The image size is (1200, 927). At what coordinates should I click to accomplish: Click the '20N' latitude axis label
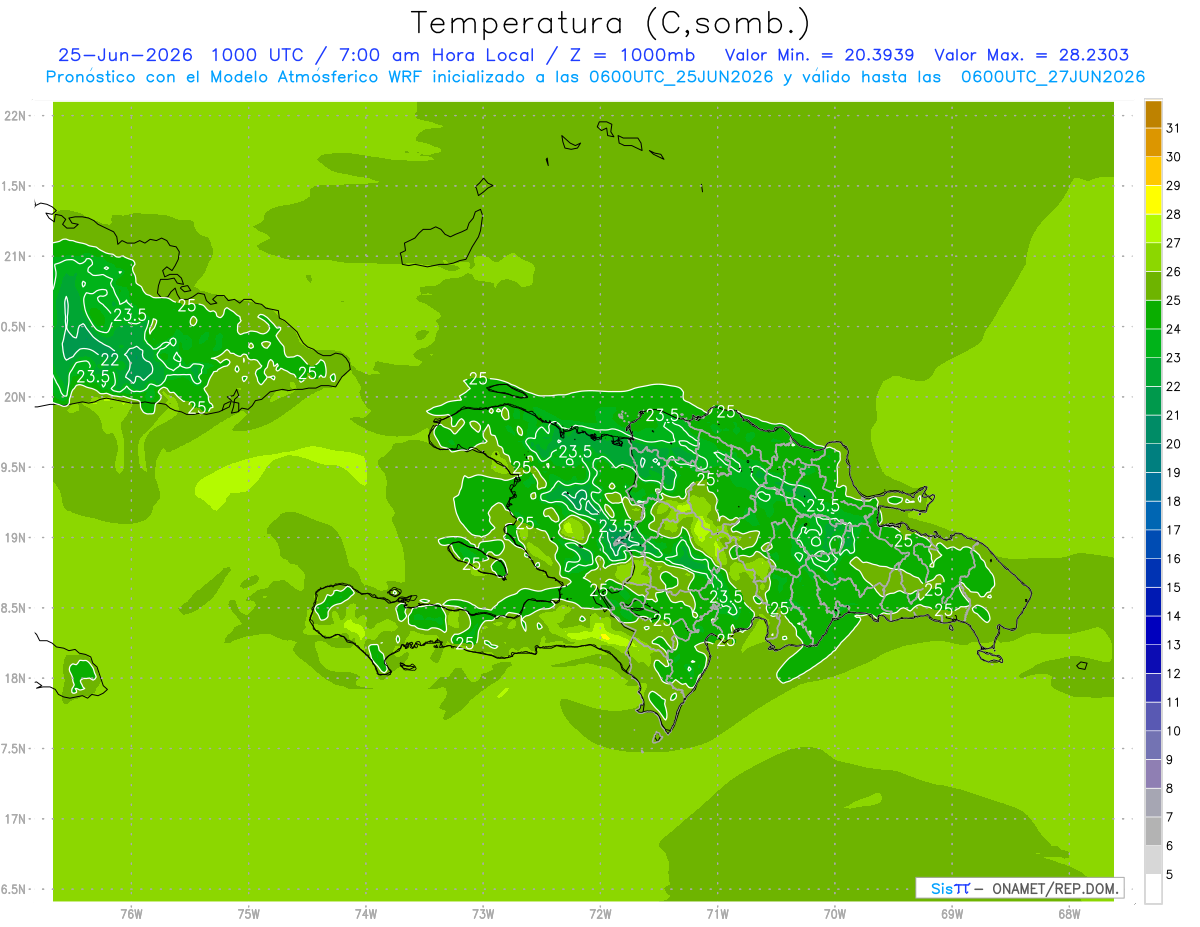pyautogui.click(x=15, y=397)
